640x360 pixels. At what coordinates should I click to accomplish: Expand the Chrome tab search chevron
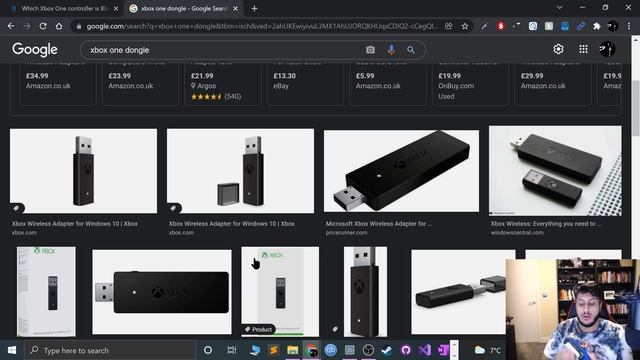(560, 8)
